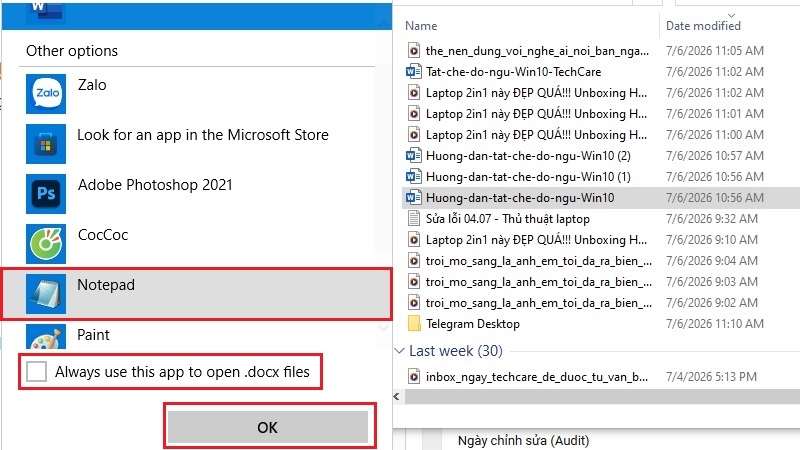
Task: Select the CocCoc label
Action: 103,235
